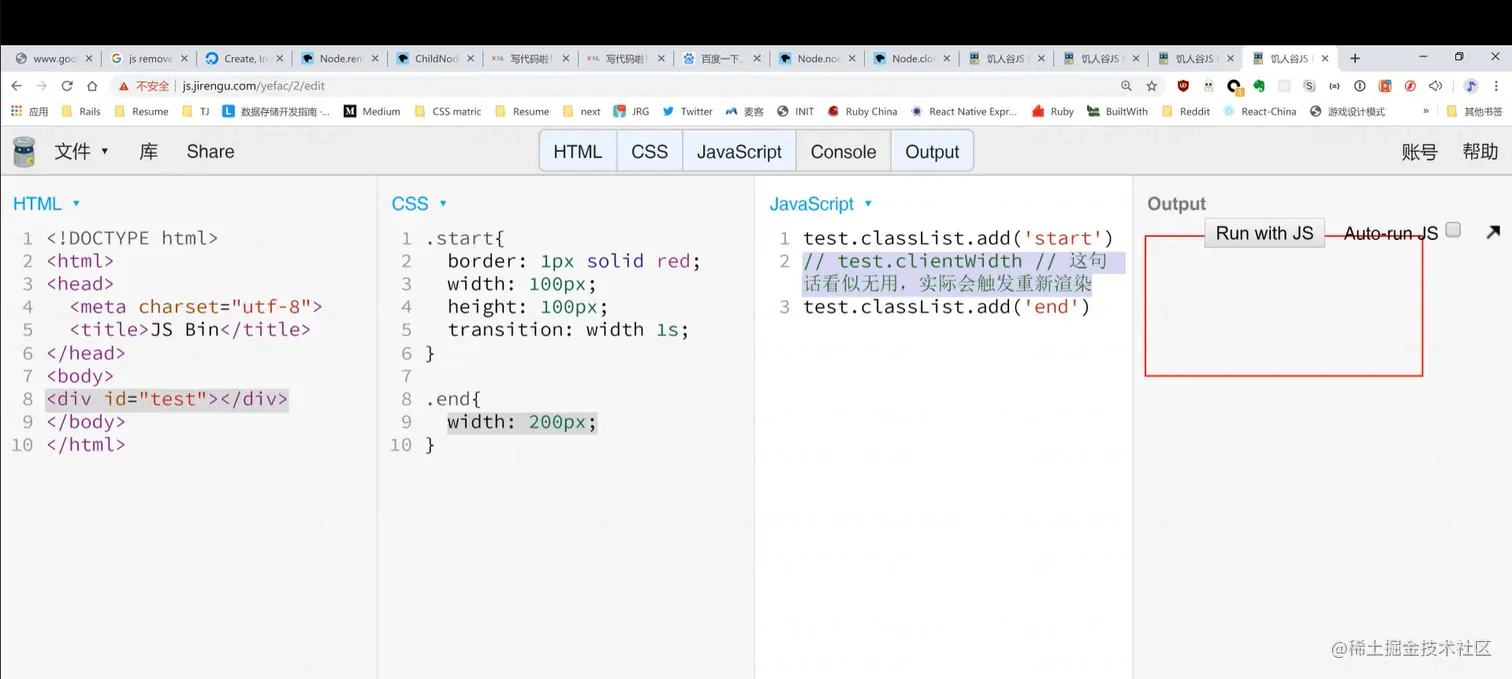1512x679 pixels.
Task: Open the 账号 account link
Action: click(1419, 152)
